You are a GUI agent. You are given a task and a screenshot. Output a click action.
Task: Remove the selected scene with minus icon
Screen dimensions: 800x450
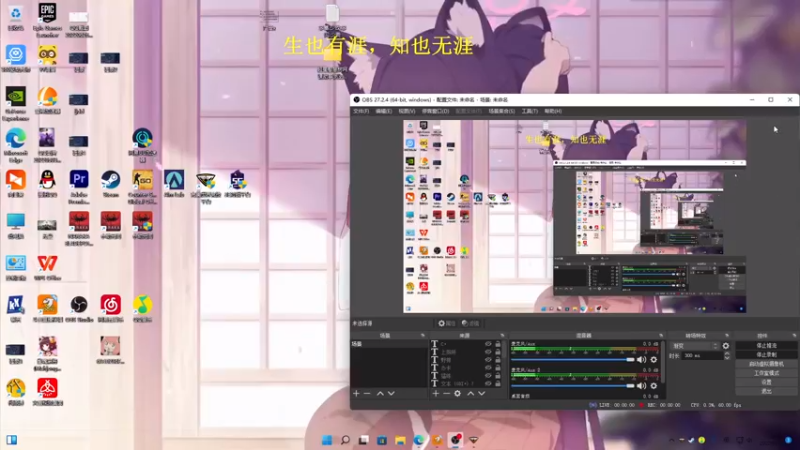[x=367, y=393]
